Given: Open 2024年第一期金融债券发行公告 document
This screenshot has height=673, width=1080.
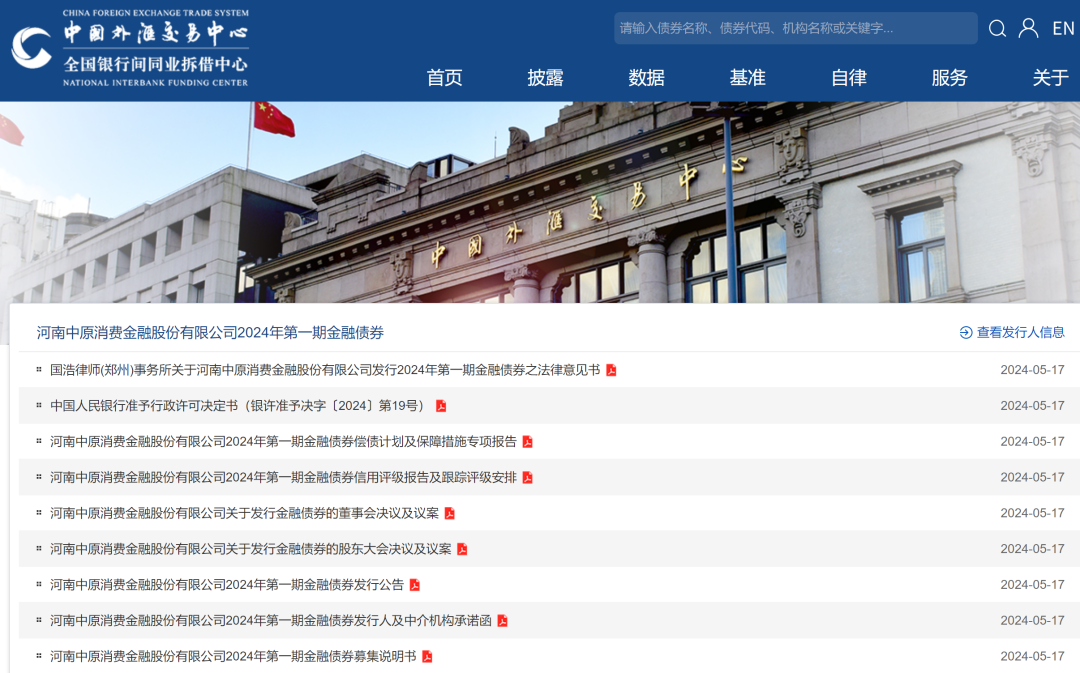Looking at the screenshot, I should tap(227, 585).
